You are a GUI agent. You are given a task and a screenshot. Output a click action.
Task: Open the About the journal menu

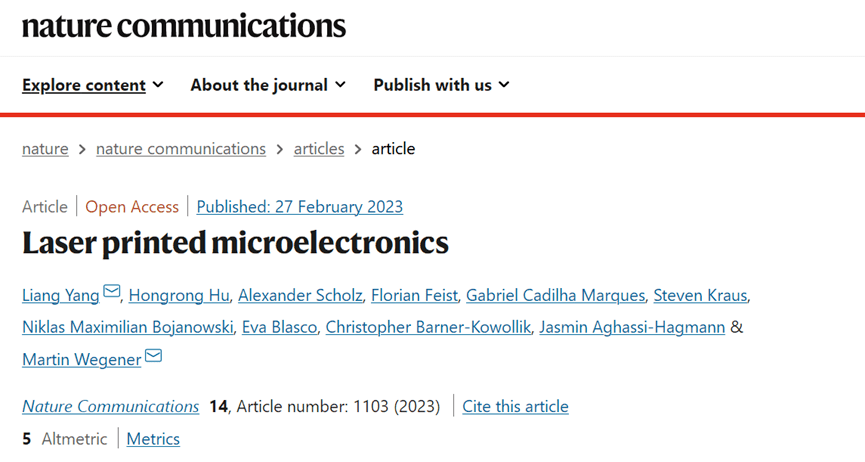(x=268, y=85)
